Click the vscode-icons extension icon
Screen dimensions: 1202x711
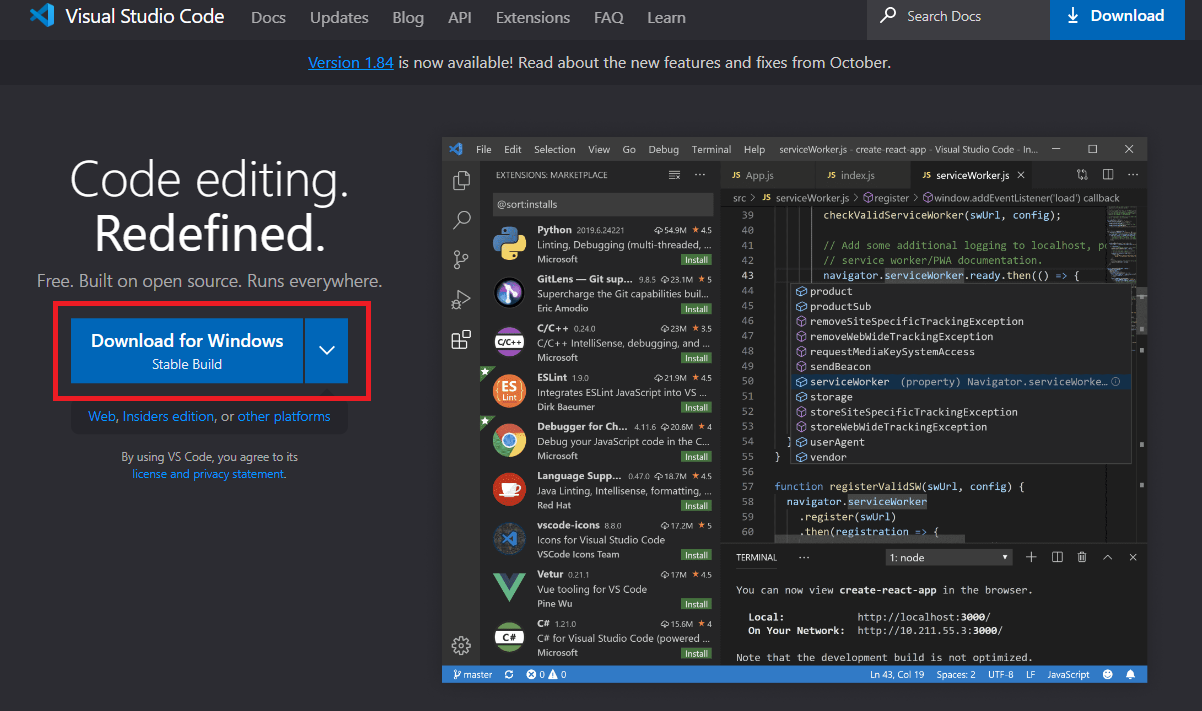(510, 538)
